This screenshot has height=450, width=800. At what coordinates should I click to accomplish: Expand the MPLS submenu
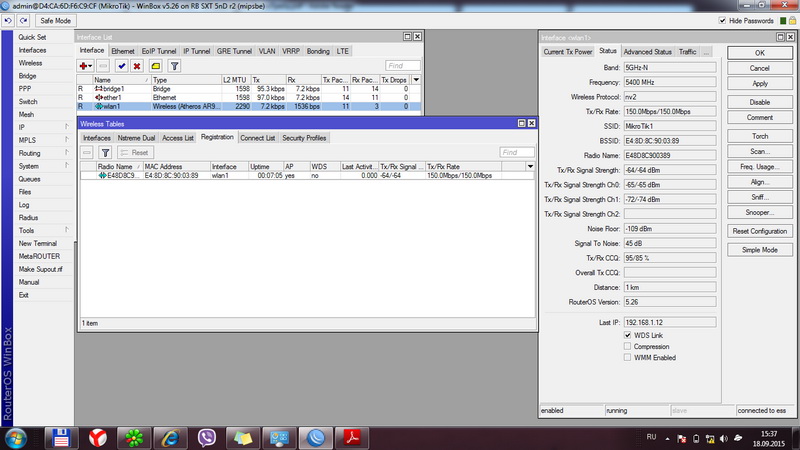coord(67,140)
